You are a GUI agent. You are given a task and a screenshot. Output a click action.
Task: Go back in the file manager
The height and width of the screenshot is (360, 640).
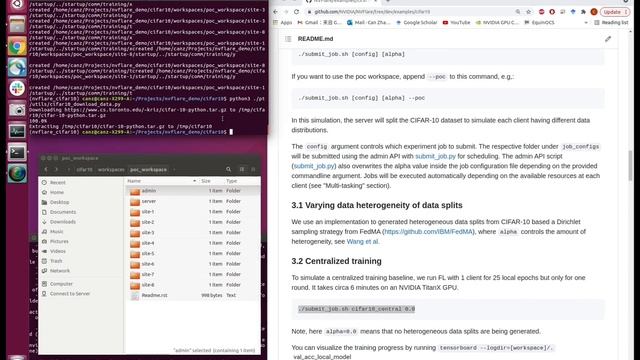click(46, 169)
